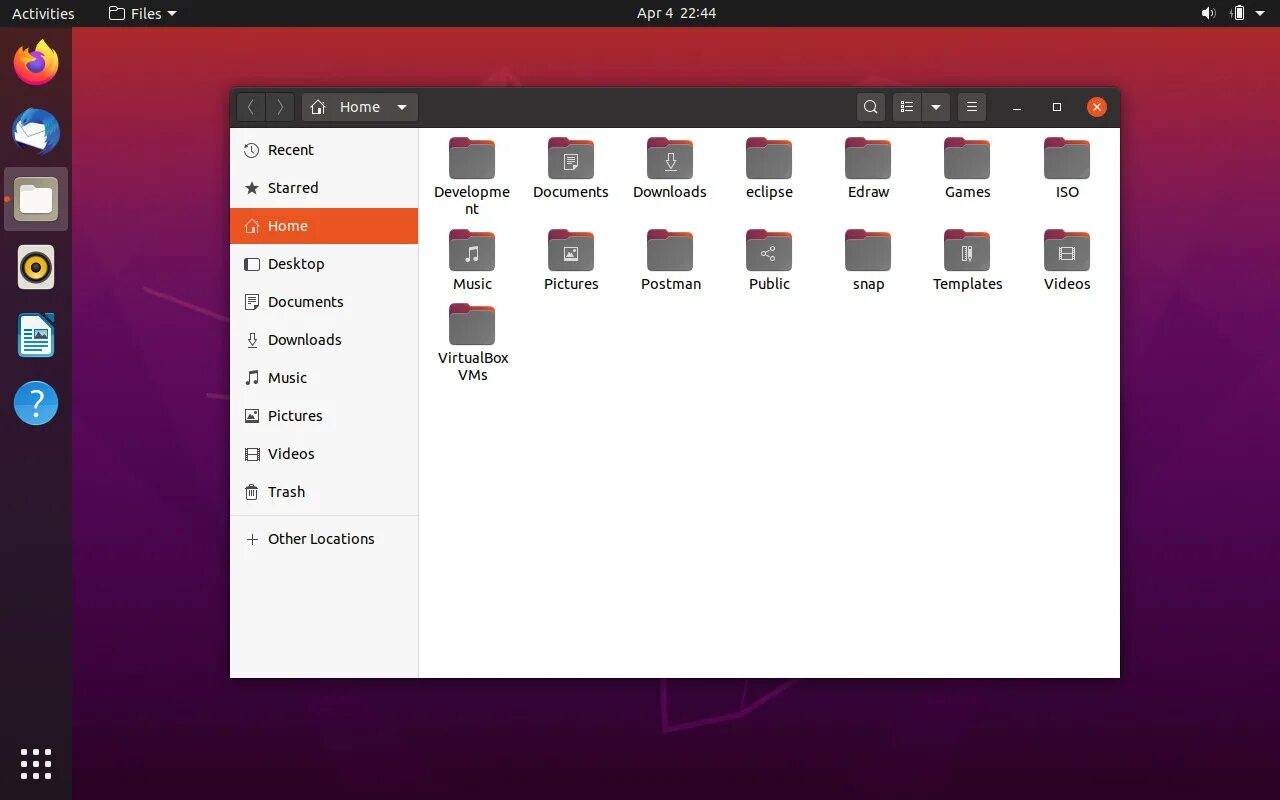This screenshot has height=800, width=1280.
Task: Expand the Home path bar dropdown
Action: [401, 107]
